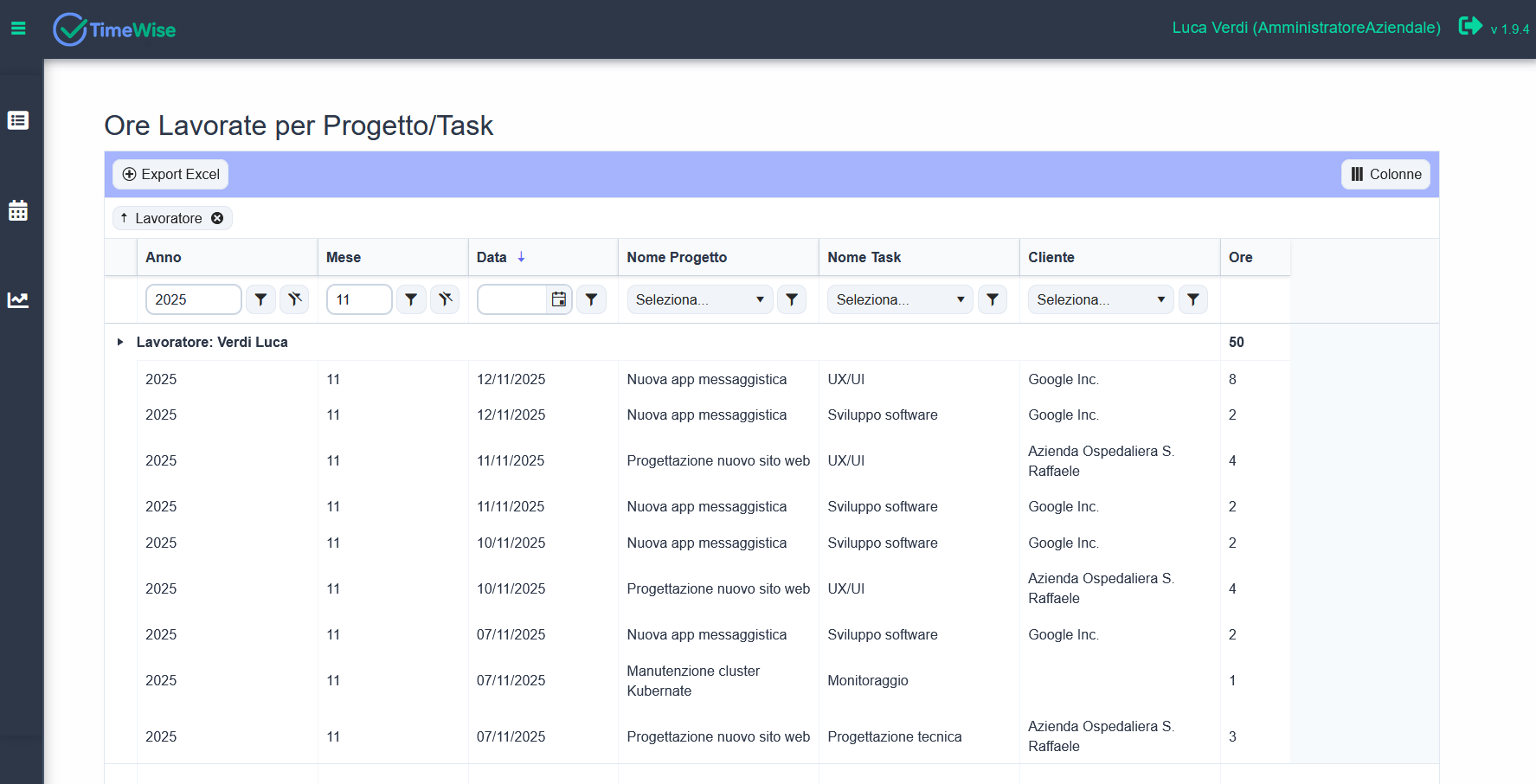The width and height of the screenshot is (1536, 784).
Task: Collapse the Lavoratore: Verdi Luca group
Action: pyautogui.click(x=120, y=342)
